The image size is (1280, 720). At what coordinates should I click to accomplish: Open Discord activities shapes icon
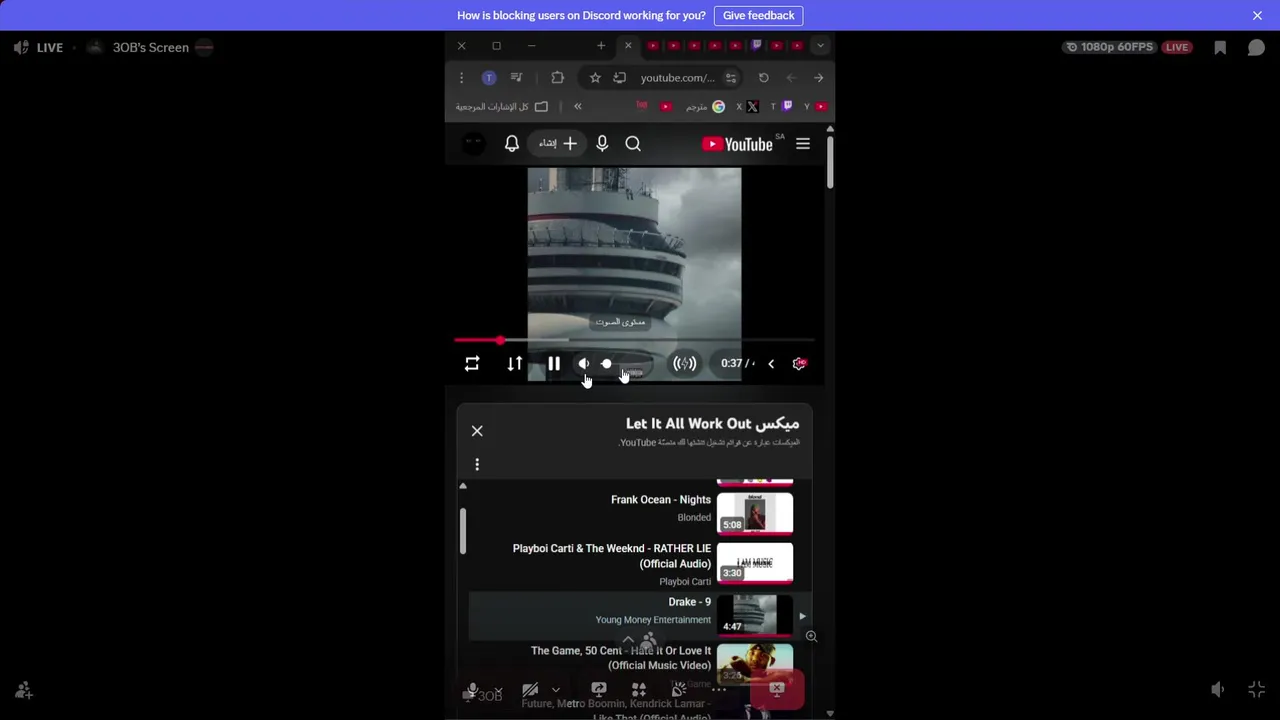(x=639, y=690)
